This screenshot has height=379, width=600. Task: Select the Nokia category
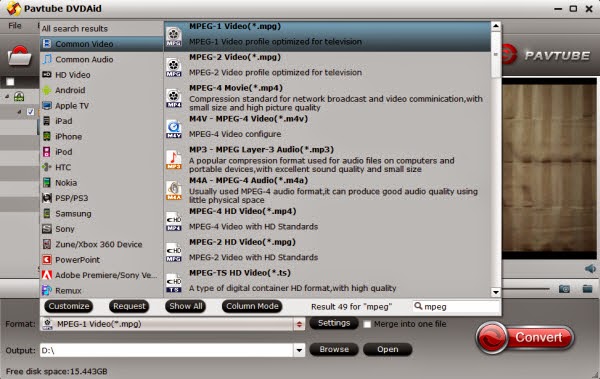(x=101, y=183)
